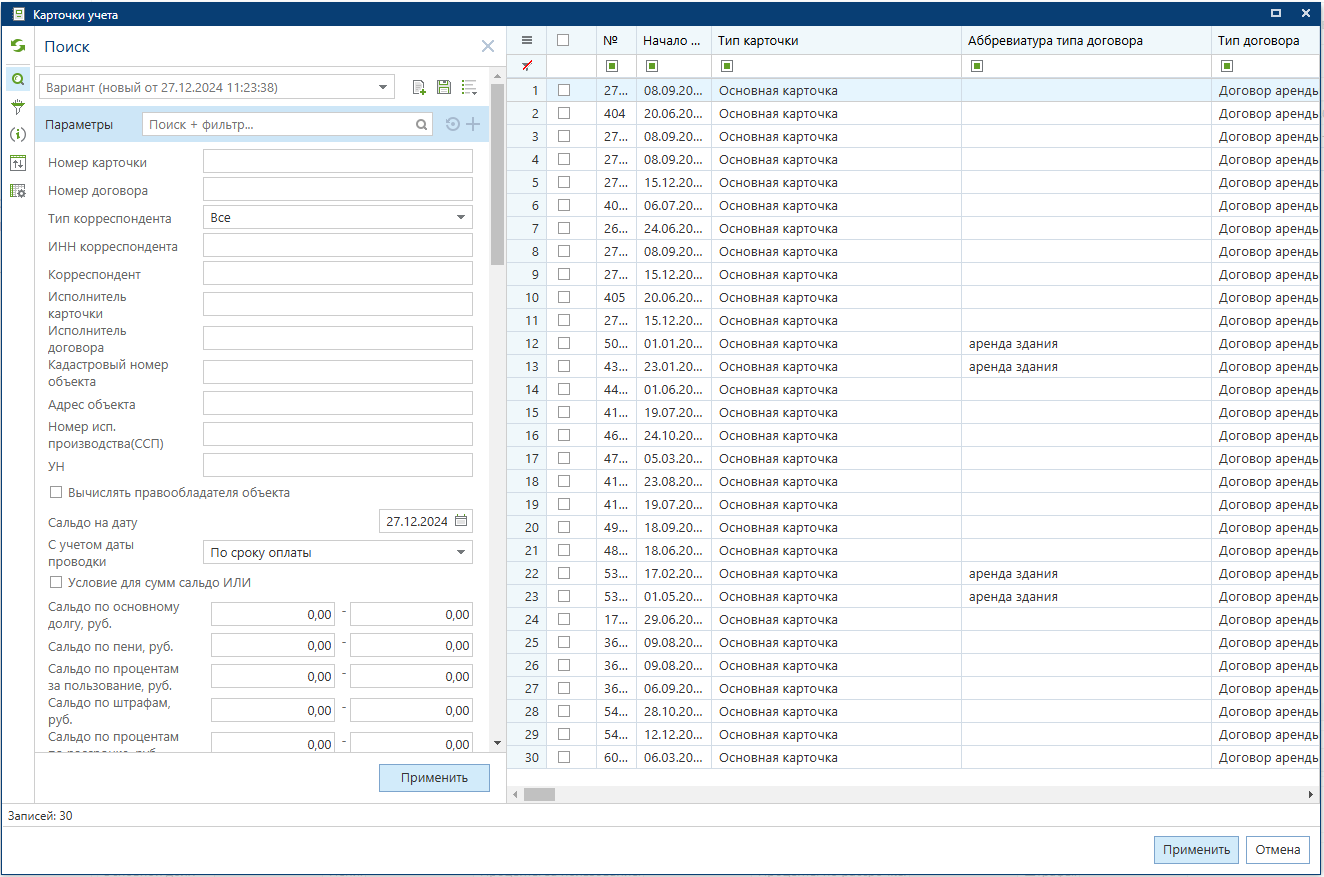Click the Номер договора input field
The width and height of the screenshot is (1324, 877).
point(338,189)
